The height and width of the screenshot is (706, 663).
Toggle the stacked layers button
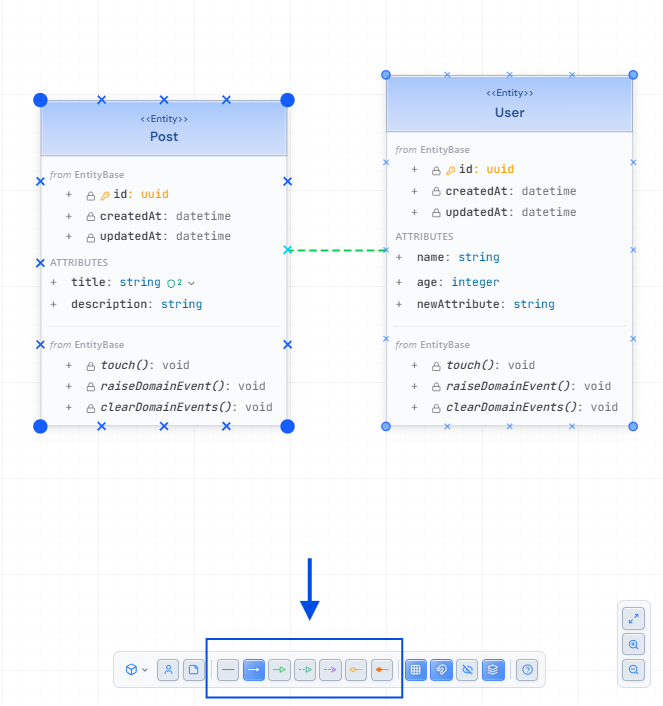[493, 670]
